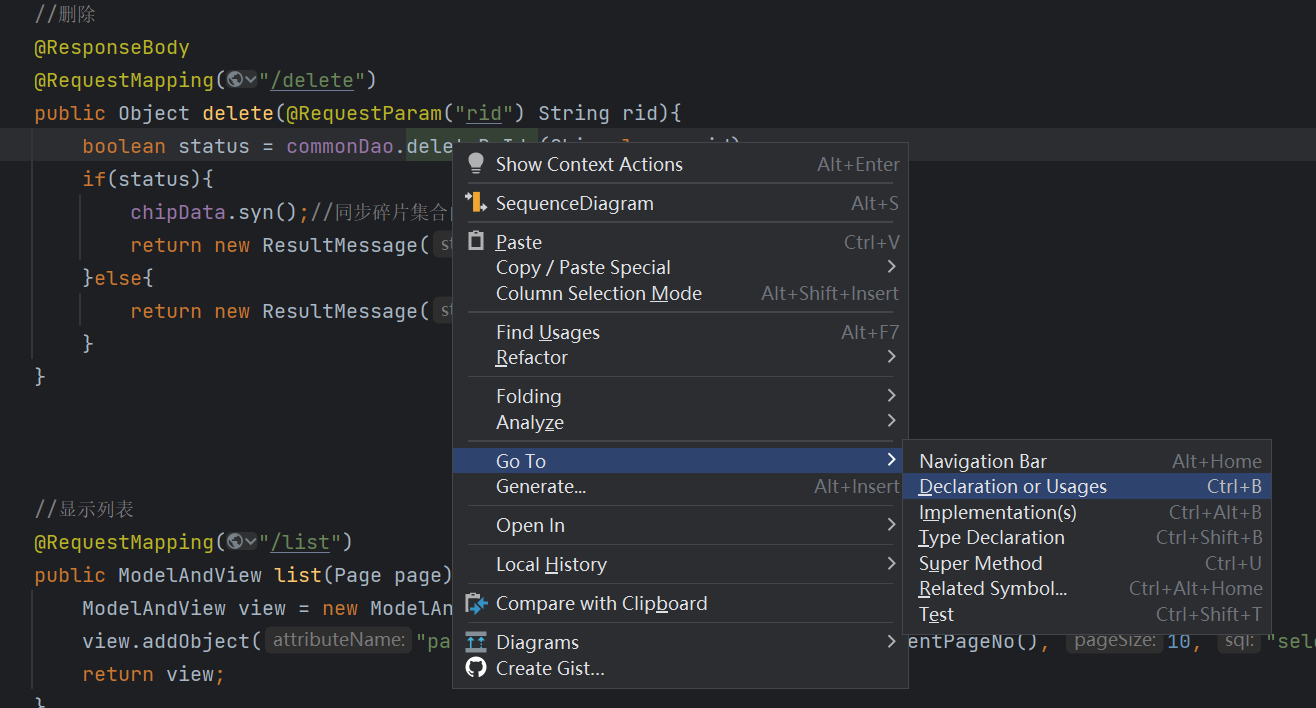This screenshot has height=708, width=1316.
Task: Go to Super Method
Action: 981,563
